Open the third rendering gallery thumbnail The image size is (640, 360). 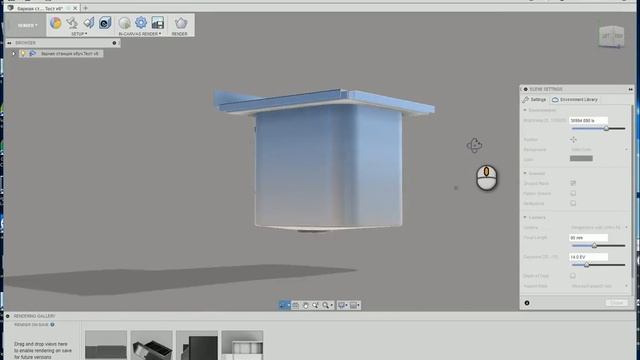(x=197, y=345)
